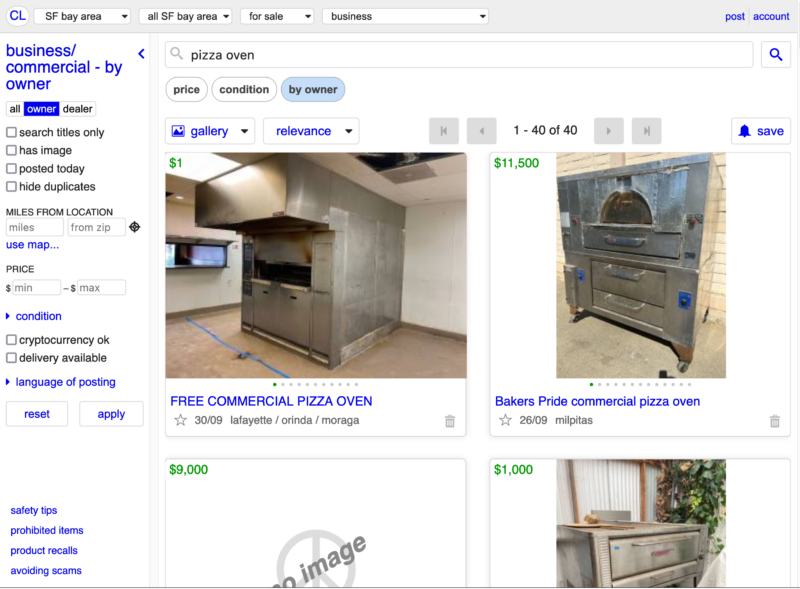Open the relevance sort dropdown
This screenshot has height=589, width=800.
pyautogui.click(x=311, y=131)
